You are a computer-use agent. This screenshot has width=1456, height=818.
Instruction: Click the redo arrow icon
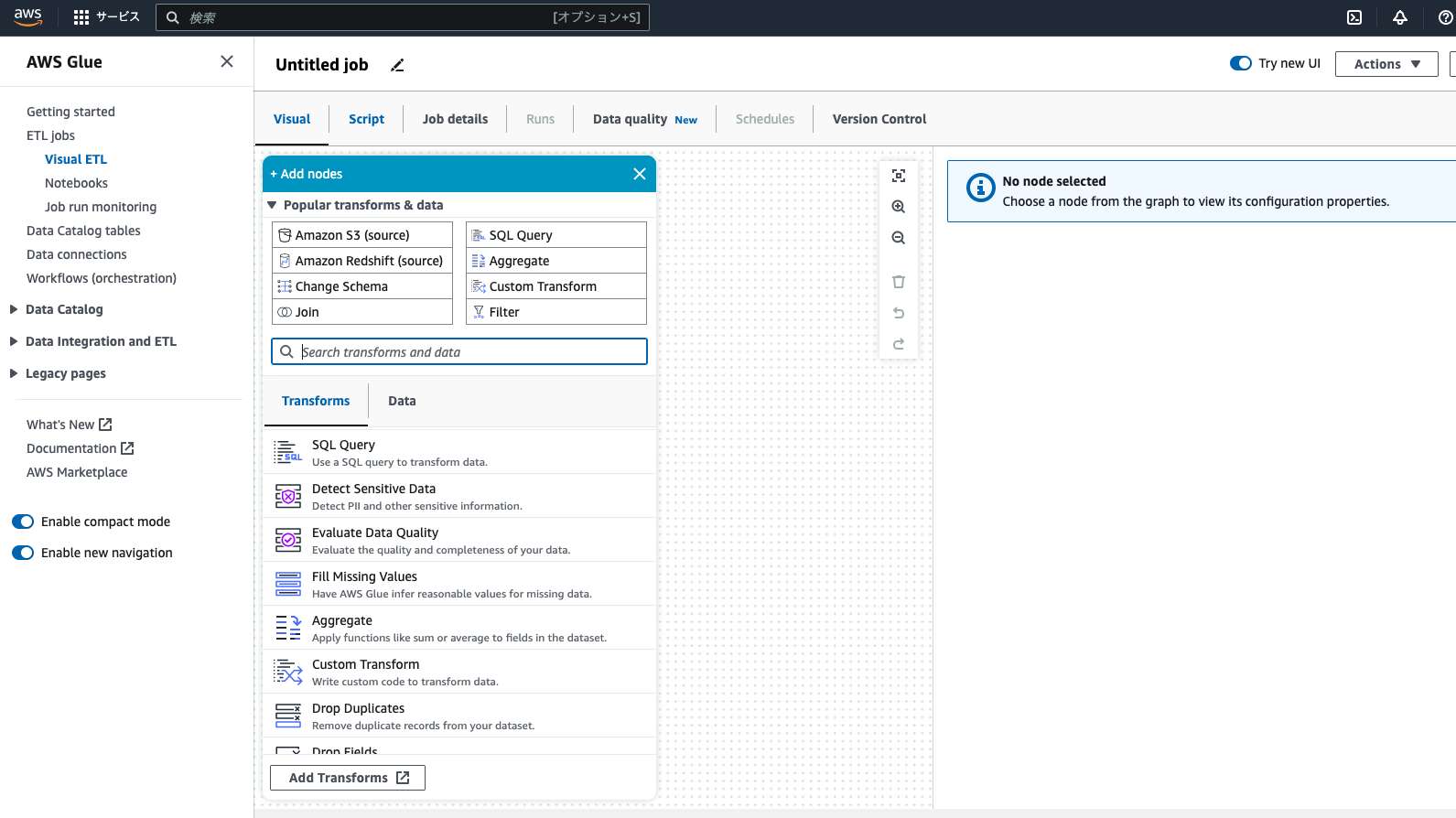pos(899,344)
